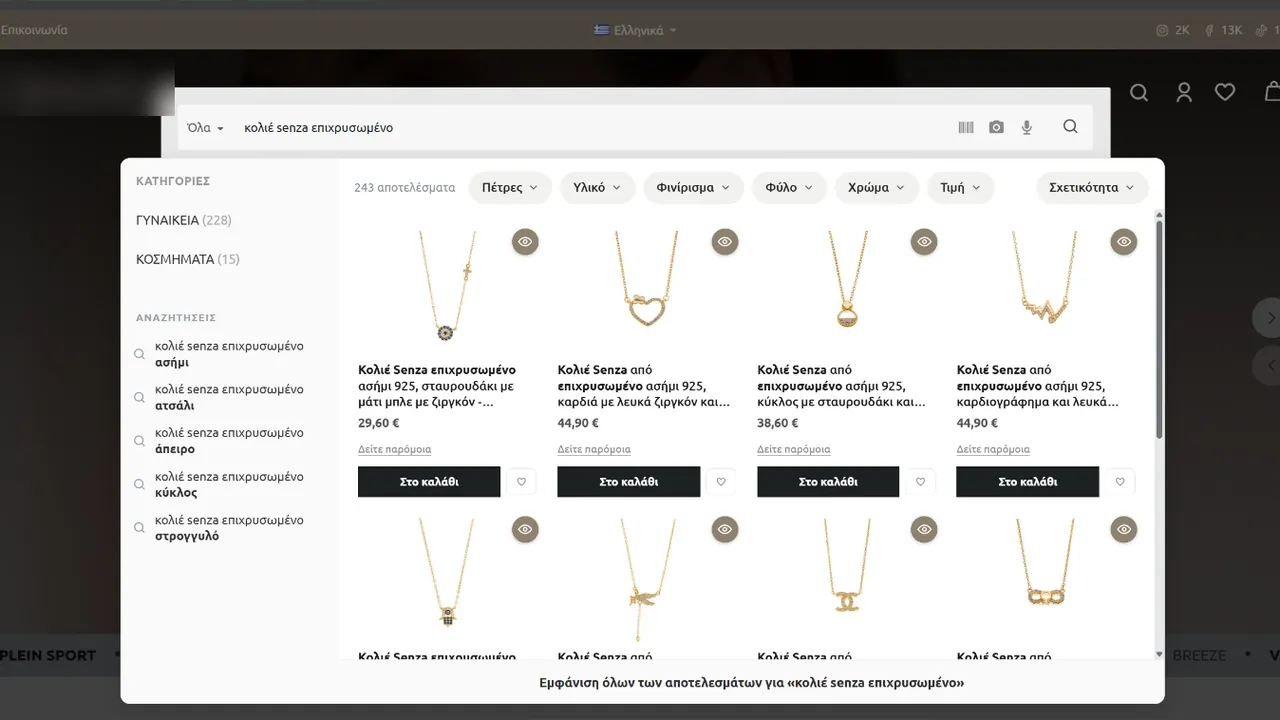
Task: Activate the microphone voice search icon
Action: [1026, 127]
